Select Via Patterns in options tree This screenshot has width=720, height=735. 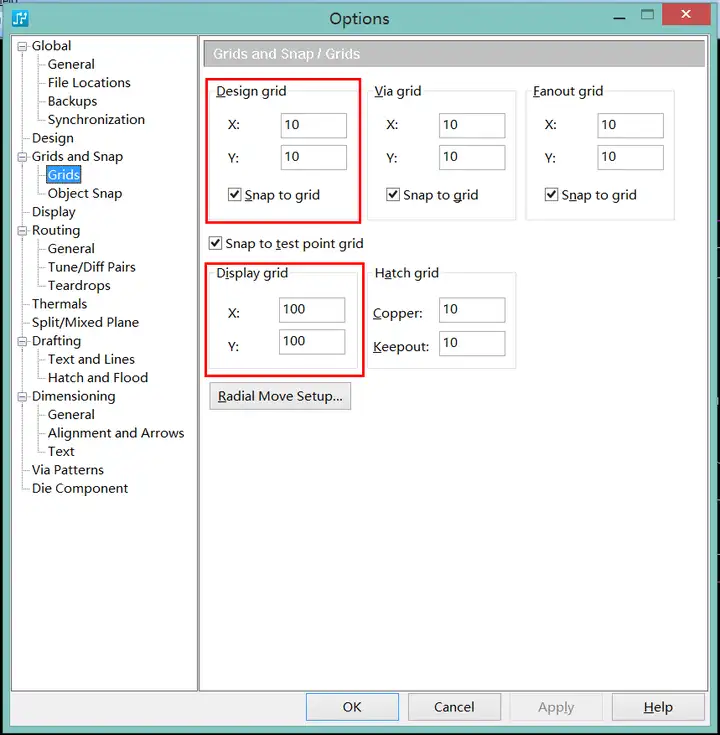pyautogui.click(x=68, y=470)
